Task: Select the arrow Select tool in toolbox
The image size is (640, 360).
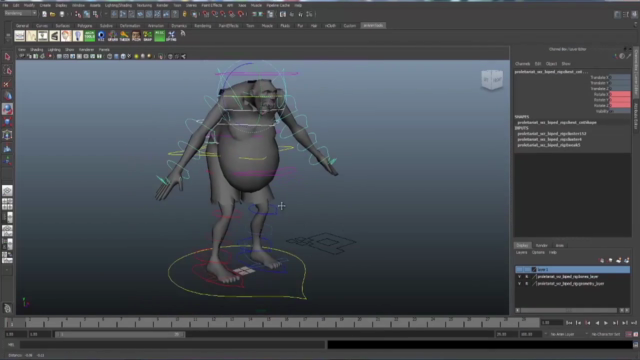Action: (7, 57)
